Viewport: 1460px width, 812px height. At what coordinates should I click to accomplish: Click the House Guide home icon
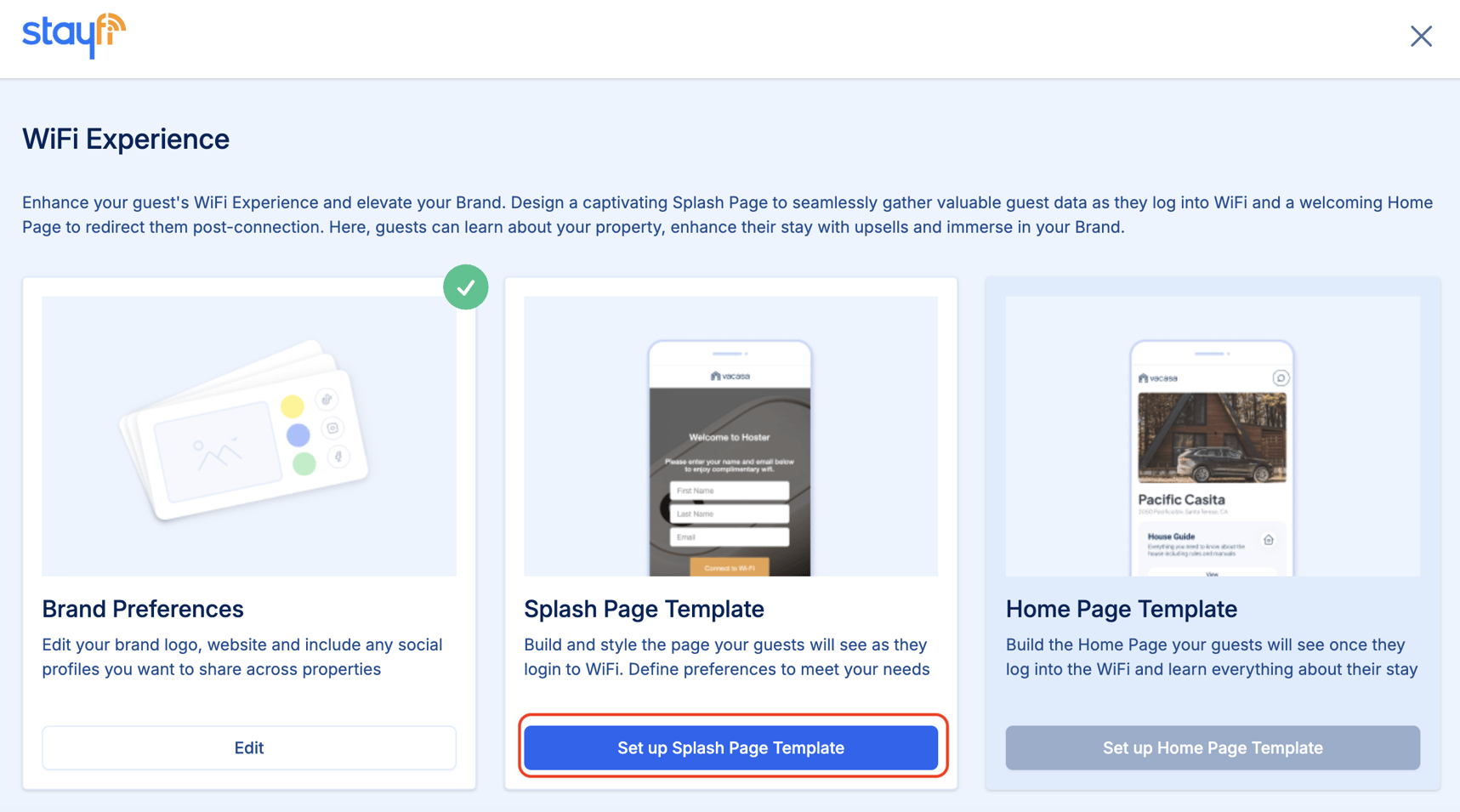[1268, 540]
